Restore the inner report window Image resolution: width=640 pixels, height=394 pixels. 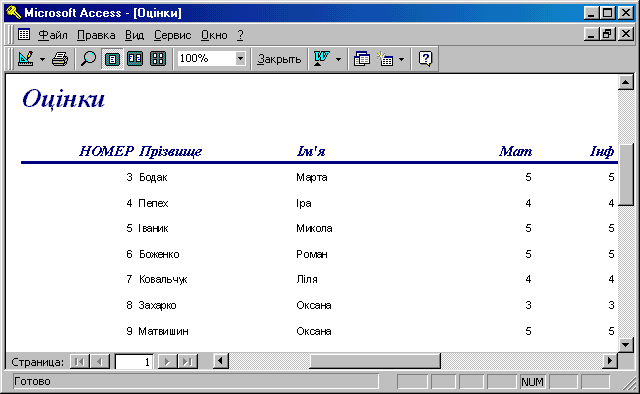coord(607,34)
